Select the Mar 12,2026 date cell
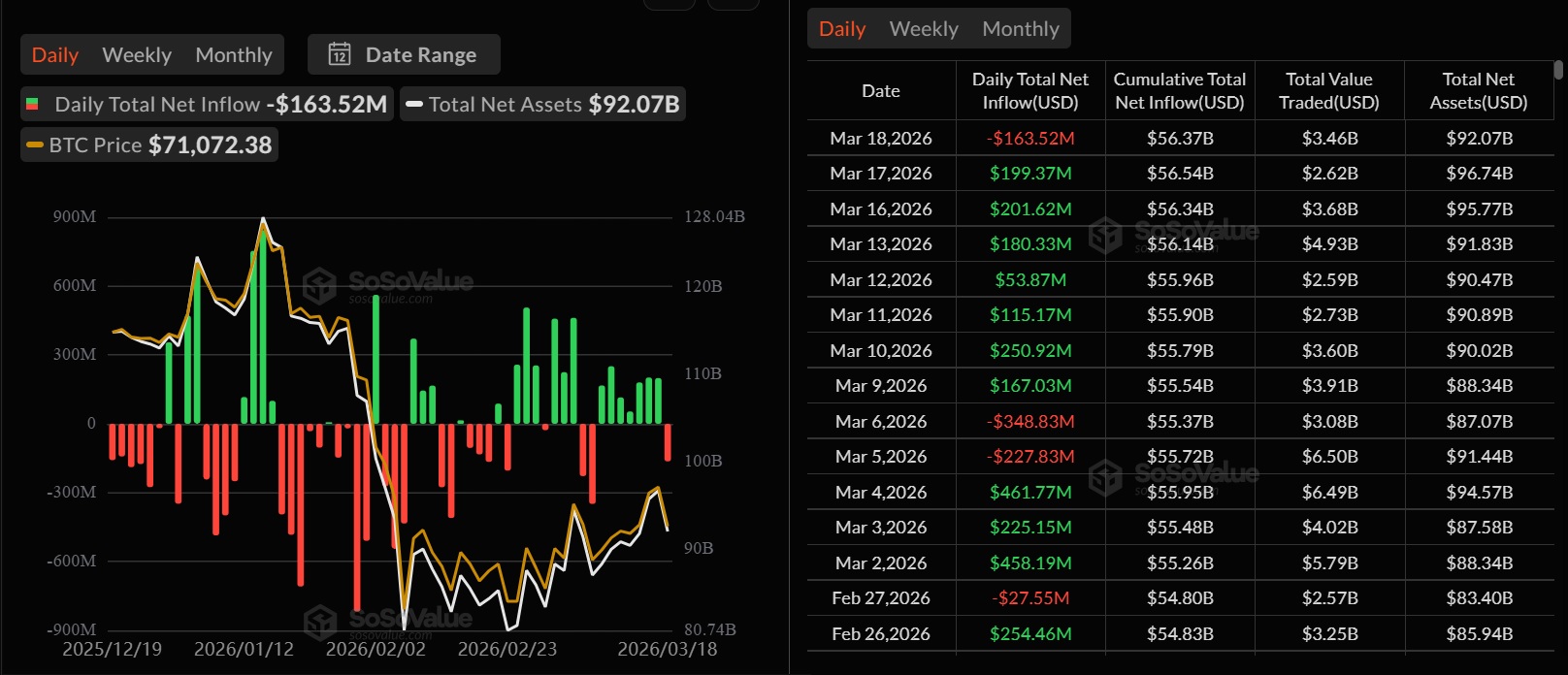 pos(881,280)
